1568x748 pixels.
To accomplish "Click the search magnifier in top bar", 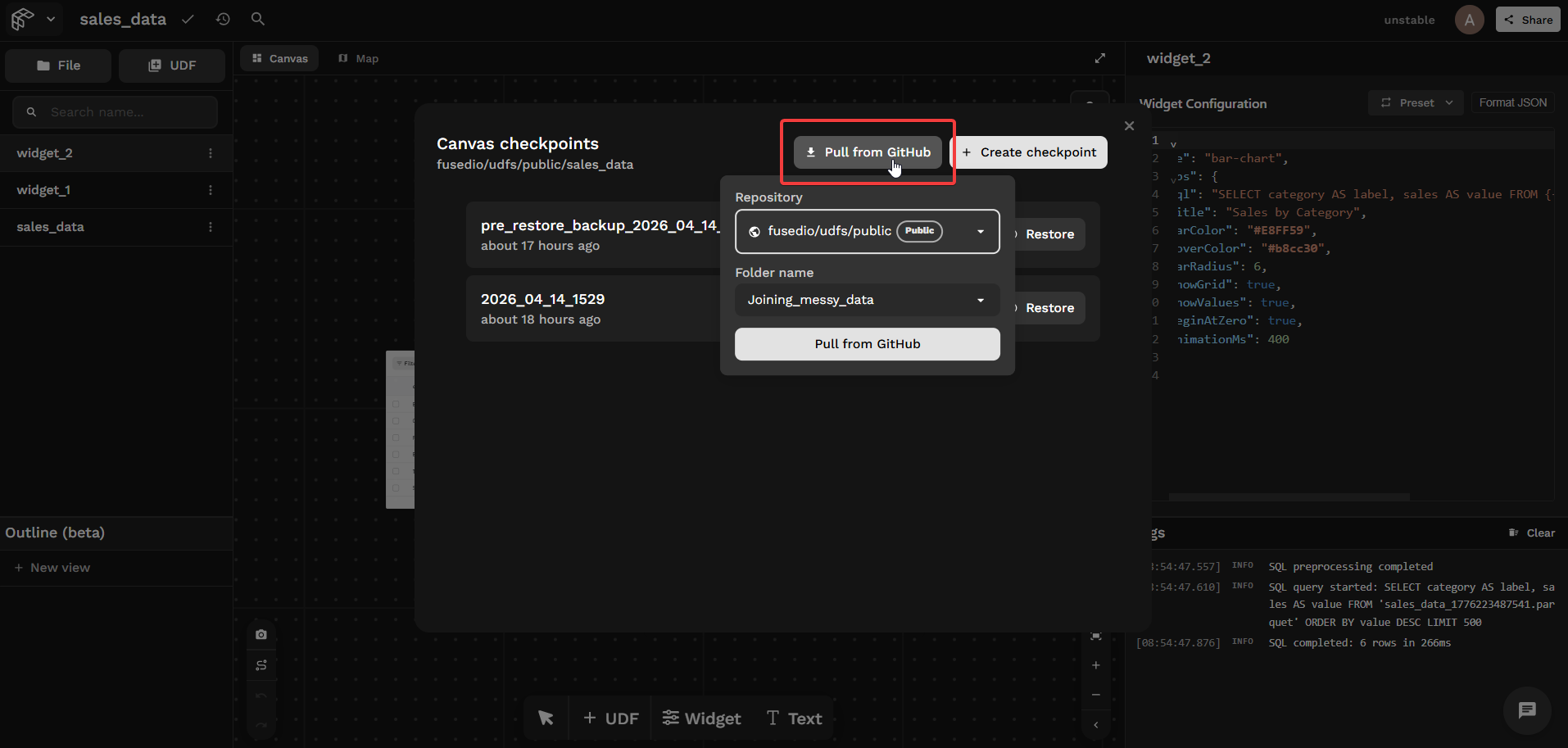I will click(257, 19).
